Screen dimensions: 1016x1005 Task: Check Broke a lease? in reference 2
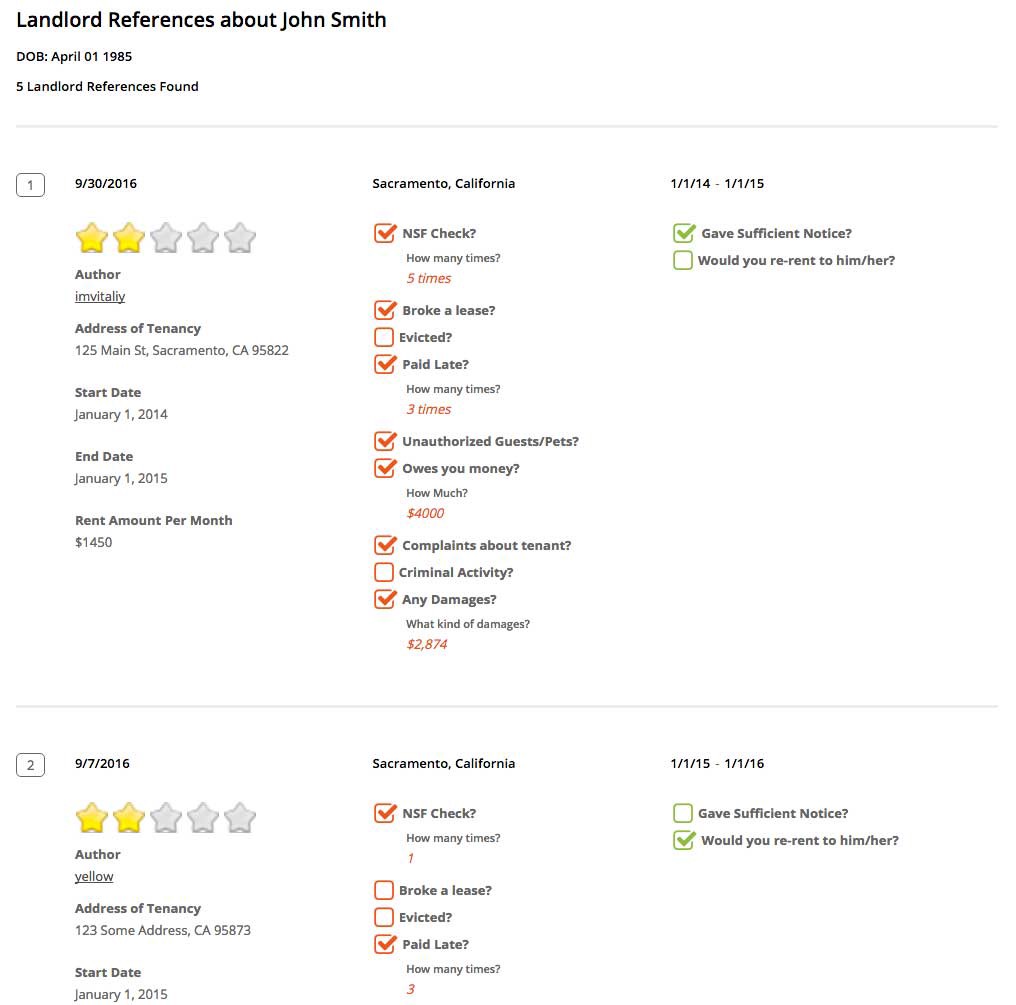pyautogui.click(x=384, y=890)
